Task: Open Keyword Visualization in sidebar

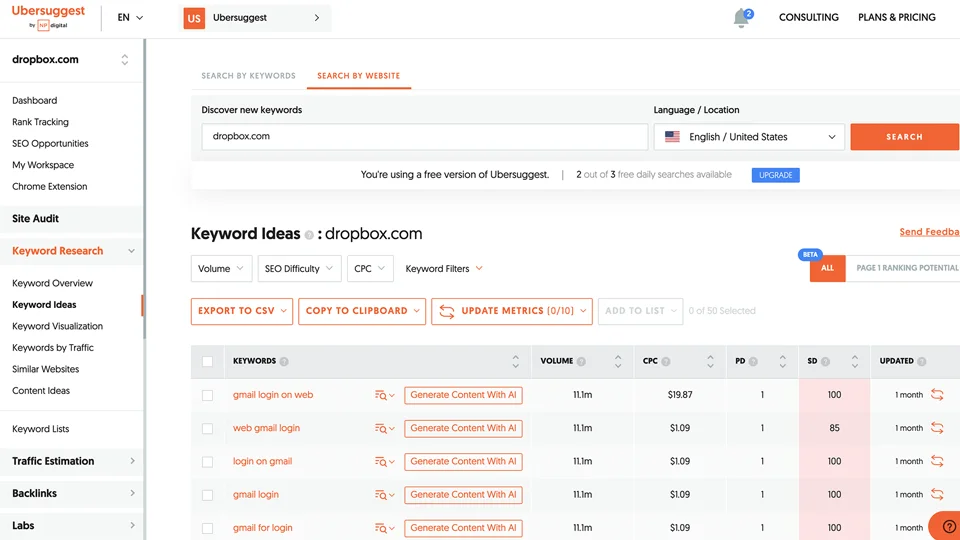Action: click(x=58, y=326)
